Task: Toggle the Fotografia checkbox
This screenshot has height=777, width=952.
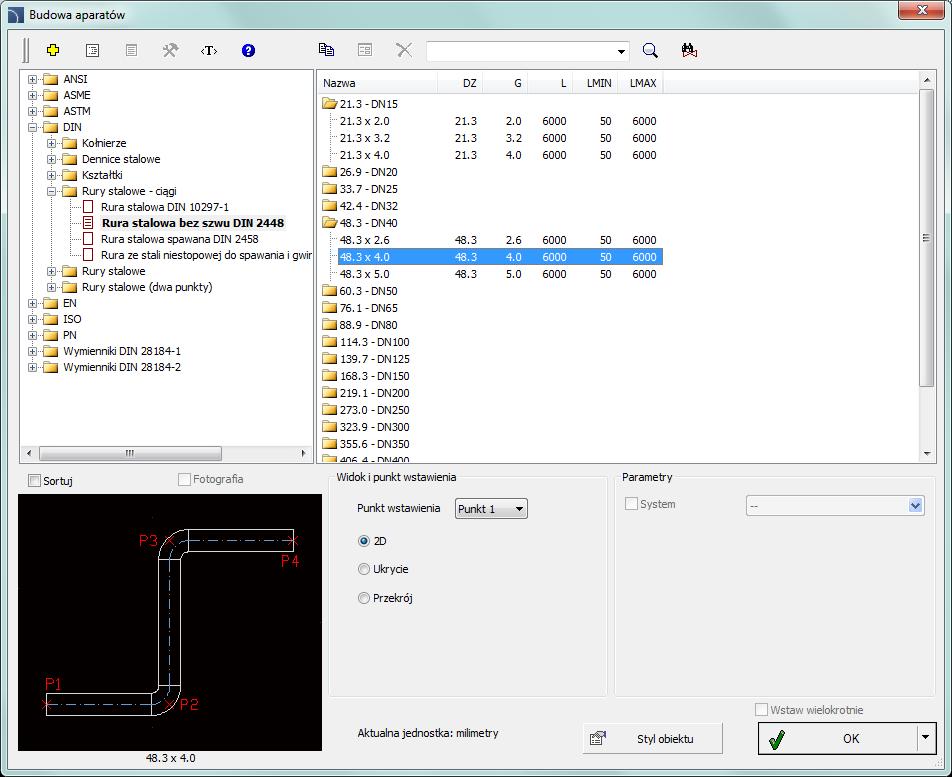Action: tap(185, 480)
